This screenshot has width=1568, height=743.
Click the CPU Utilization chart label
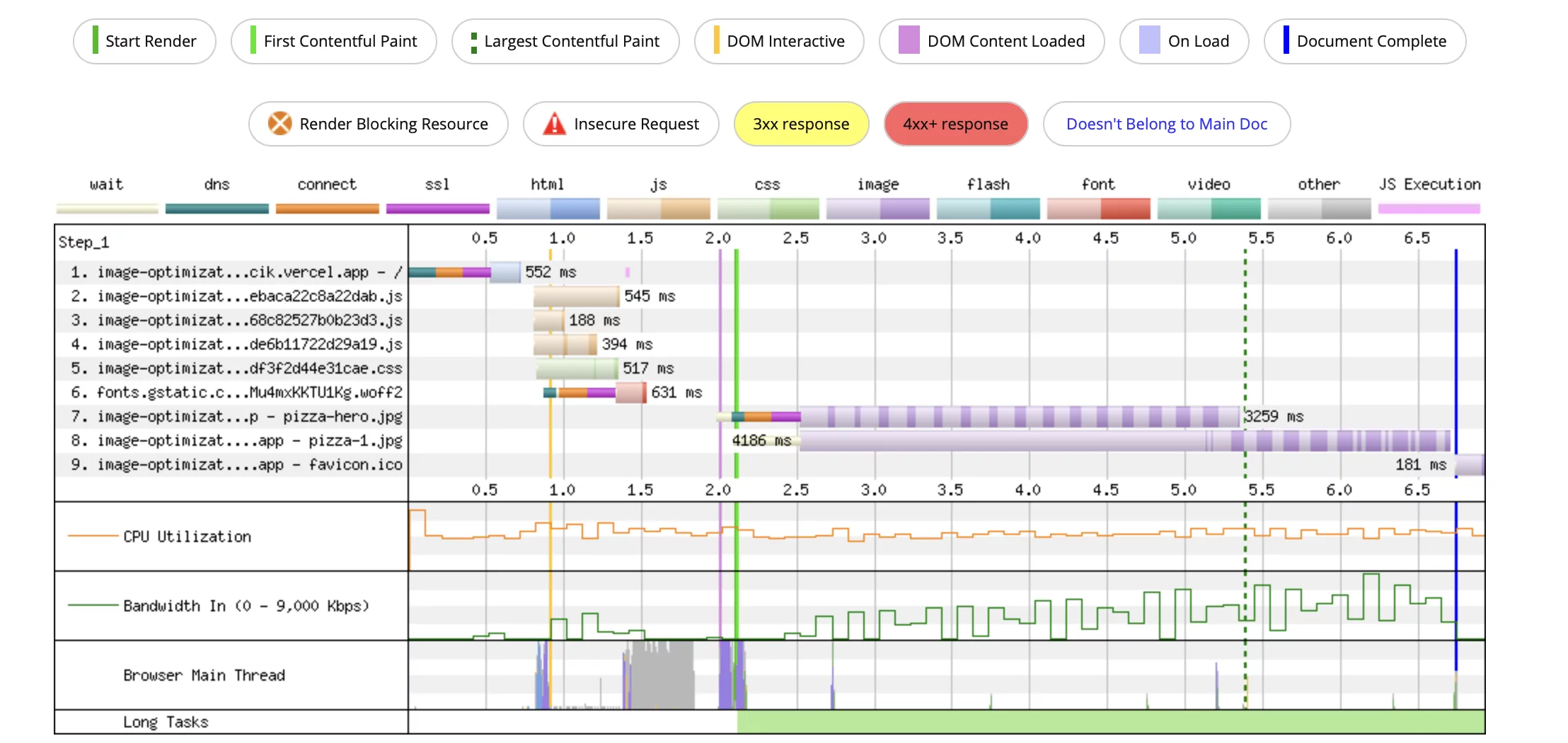coord(186,536)
